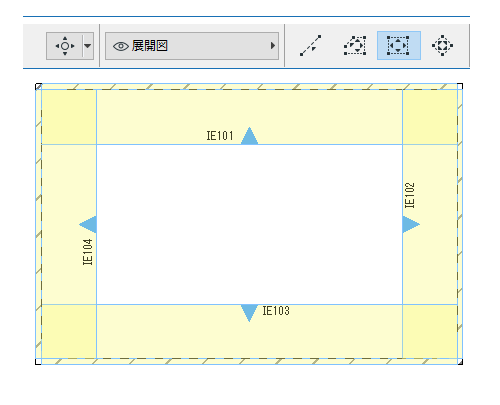The width and height of the screenshot is (500, 405).
Task: Expand the flyout arrow right of 展開図
Action: [x=273, y=46]
